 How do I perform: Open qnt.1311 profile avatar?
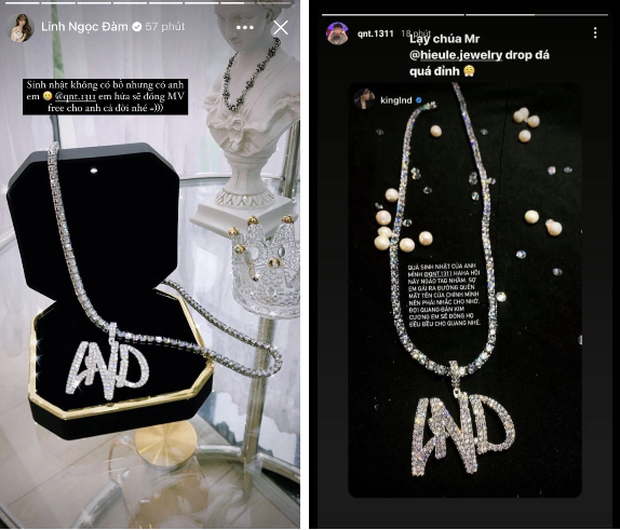click(x=337, y=33)
